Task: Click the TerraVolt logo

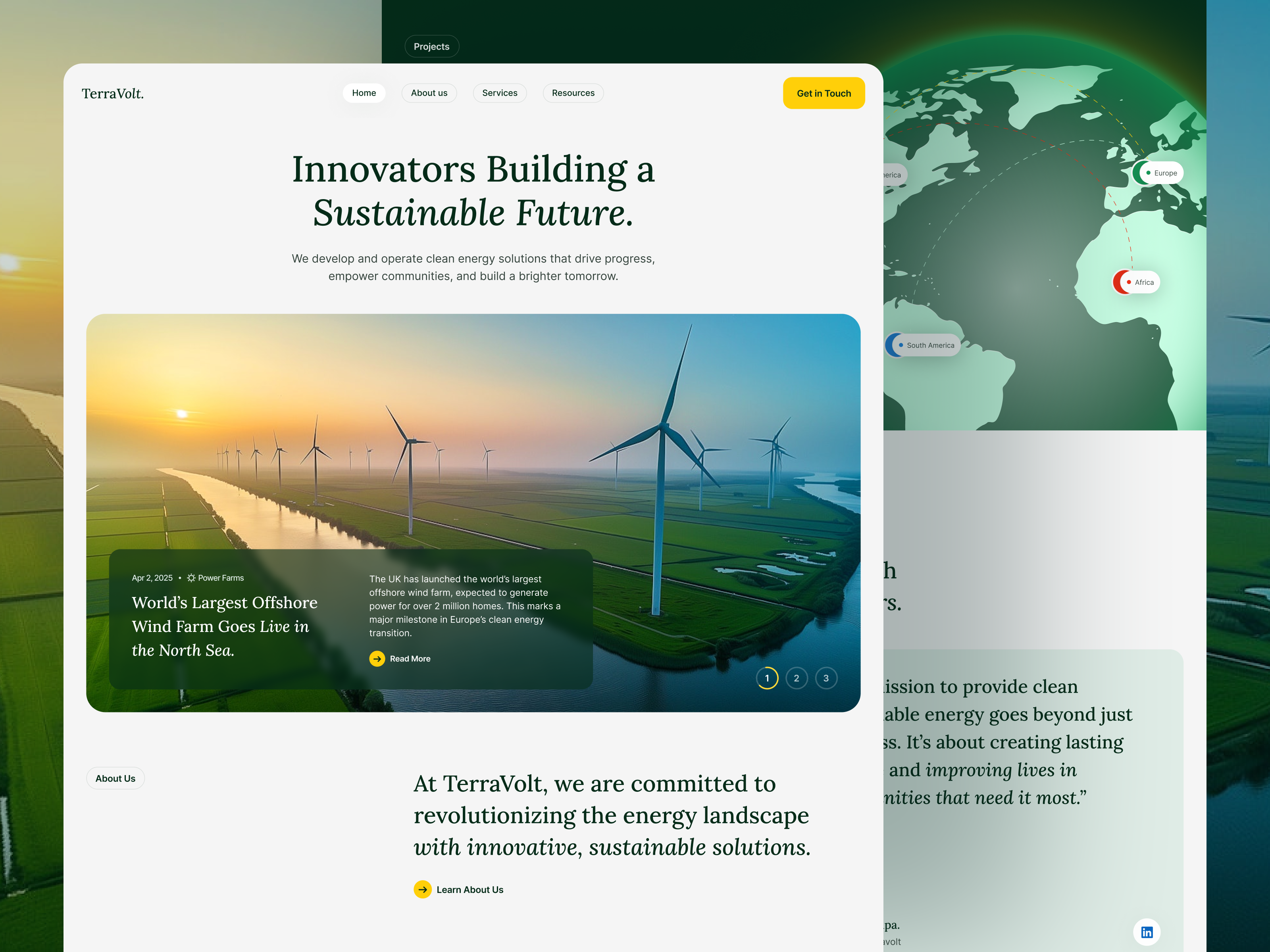Action: 113,93
